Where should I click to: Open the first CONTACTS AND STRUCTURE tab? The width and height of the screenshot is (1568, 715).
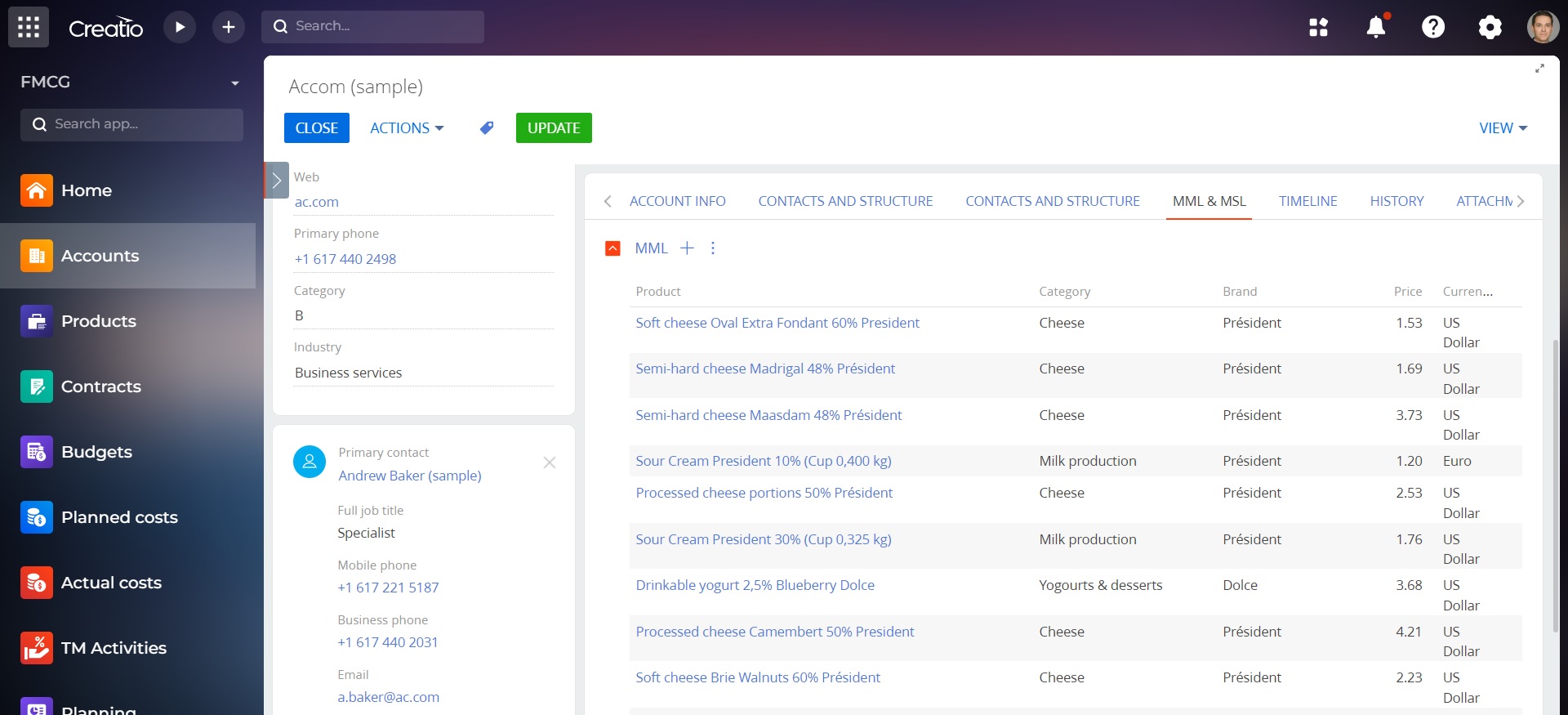(x=845, y=201)
